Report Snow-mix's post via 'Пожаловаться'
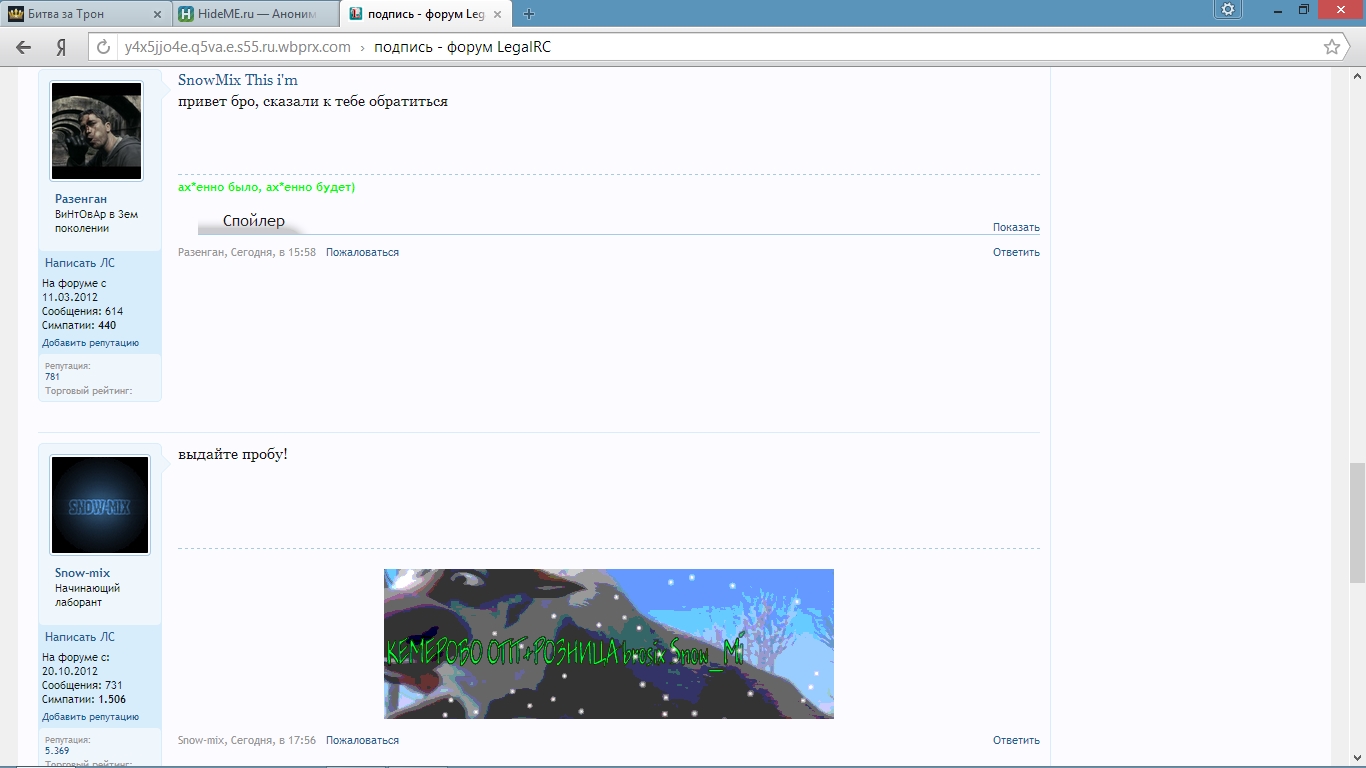Viewport: 1366px width, 768px height. pyautogui.click(x=362, y=740)
